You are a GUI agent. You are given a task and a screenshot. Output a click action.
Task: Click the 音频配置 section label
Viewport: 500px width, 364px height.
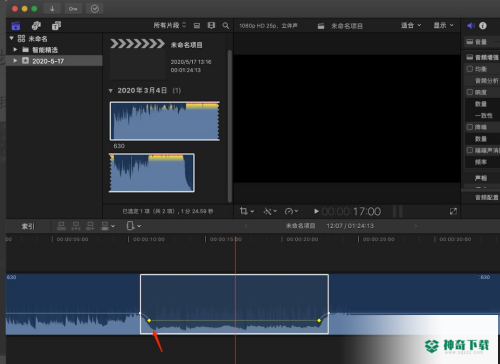click(487, 198)
